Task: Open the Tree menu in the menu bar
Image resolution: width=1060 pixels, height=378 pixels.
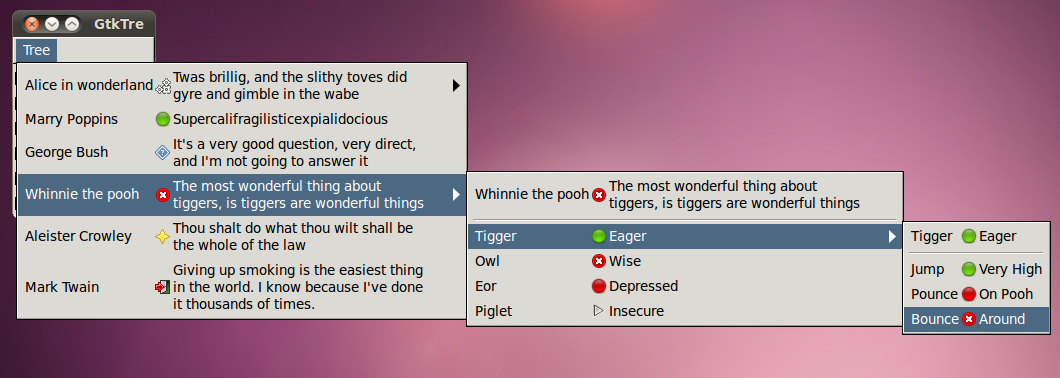Action: tap(37, 50)
